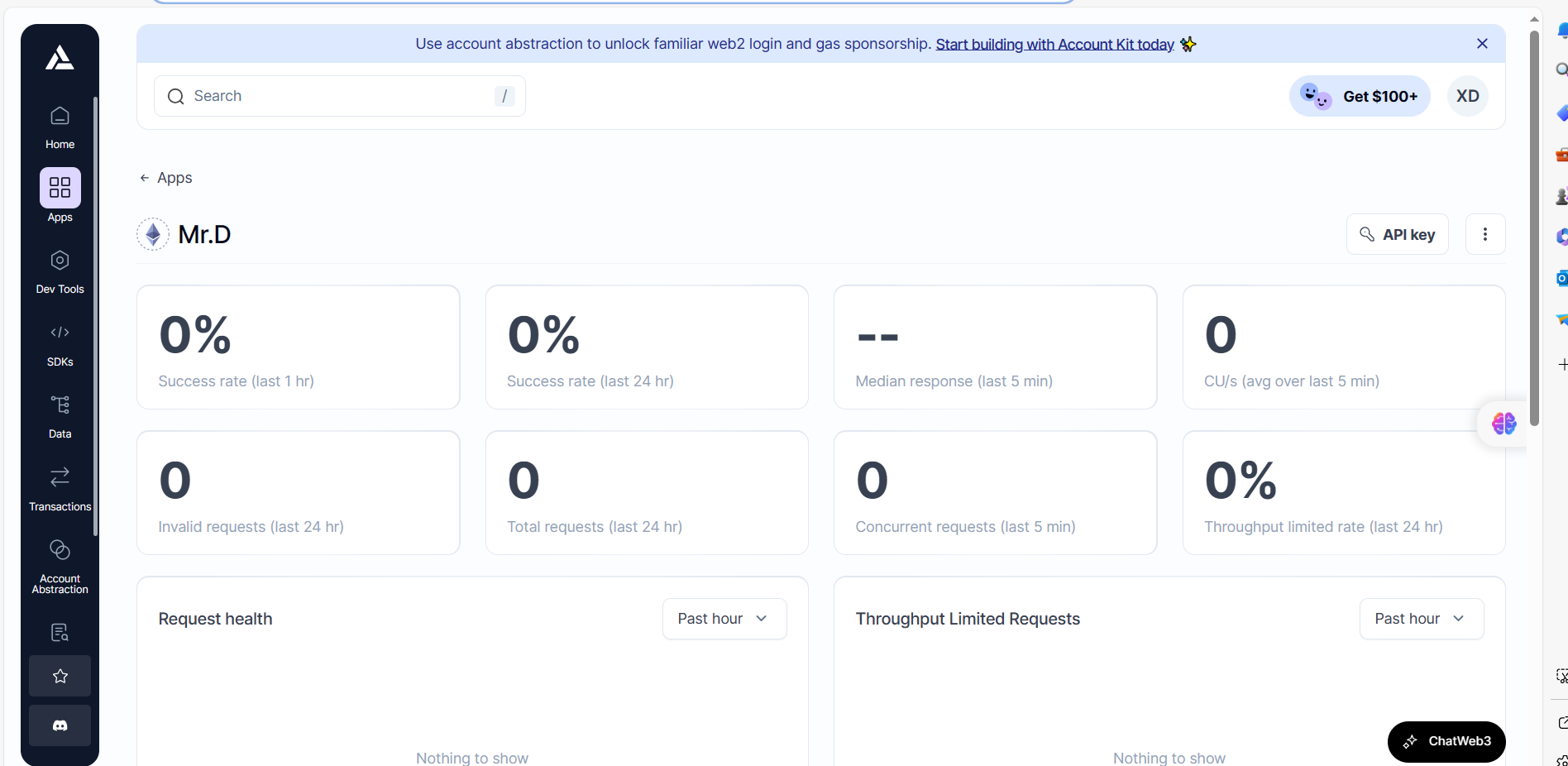The image size is (1568, 766).
Task: Click the floating brain assistant icon
Action: [x=1503, y=424]
